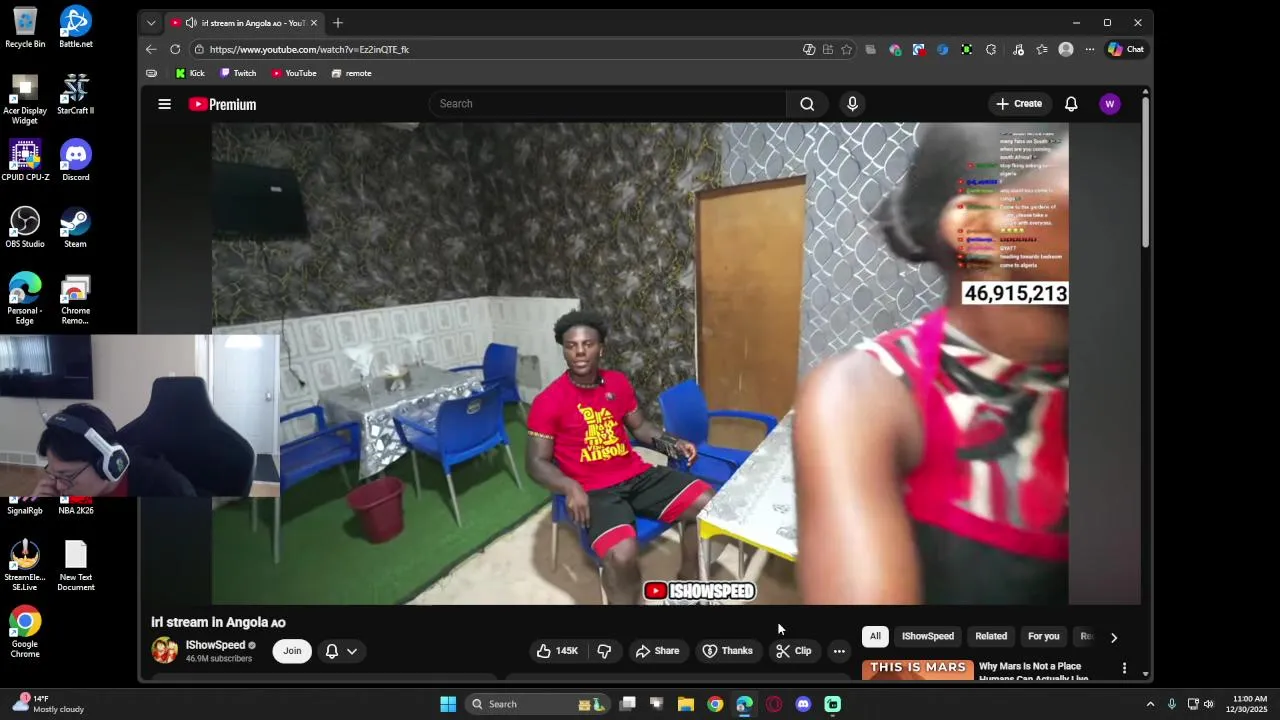The image size is (1280, 720).
Task: Open YouTube notifications bell in header
Action: point(1071,104)
